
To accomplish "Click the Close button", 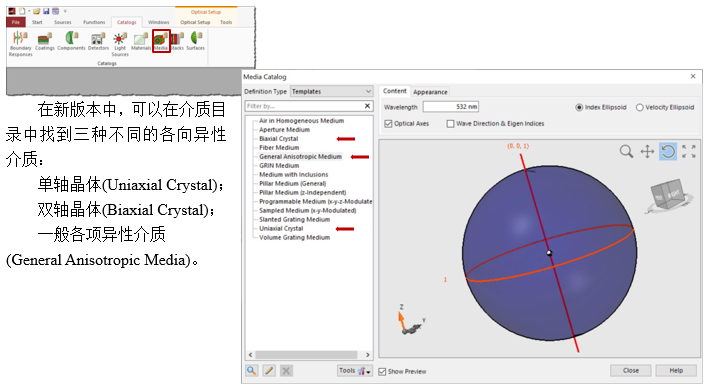I will pyautogui.click(x=631, y=371).
